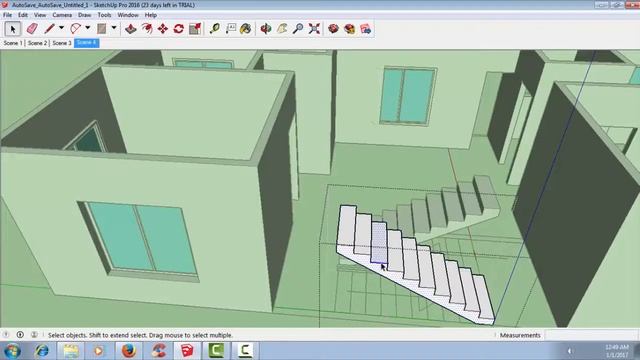This screenshot has height=360, width=640.
Task: Select the Paint Bucket tool
Action: 246,29
